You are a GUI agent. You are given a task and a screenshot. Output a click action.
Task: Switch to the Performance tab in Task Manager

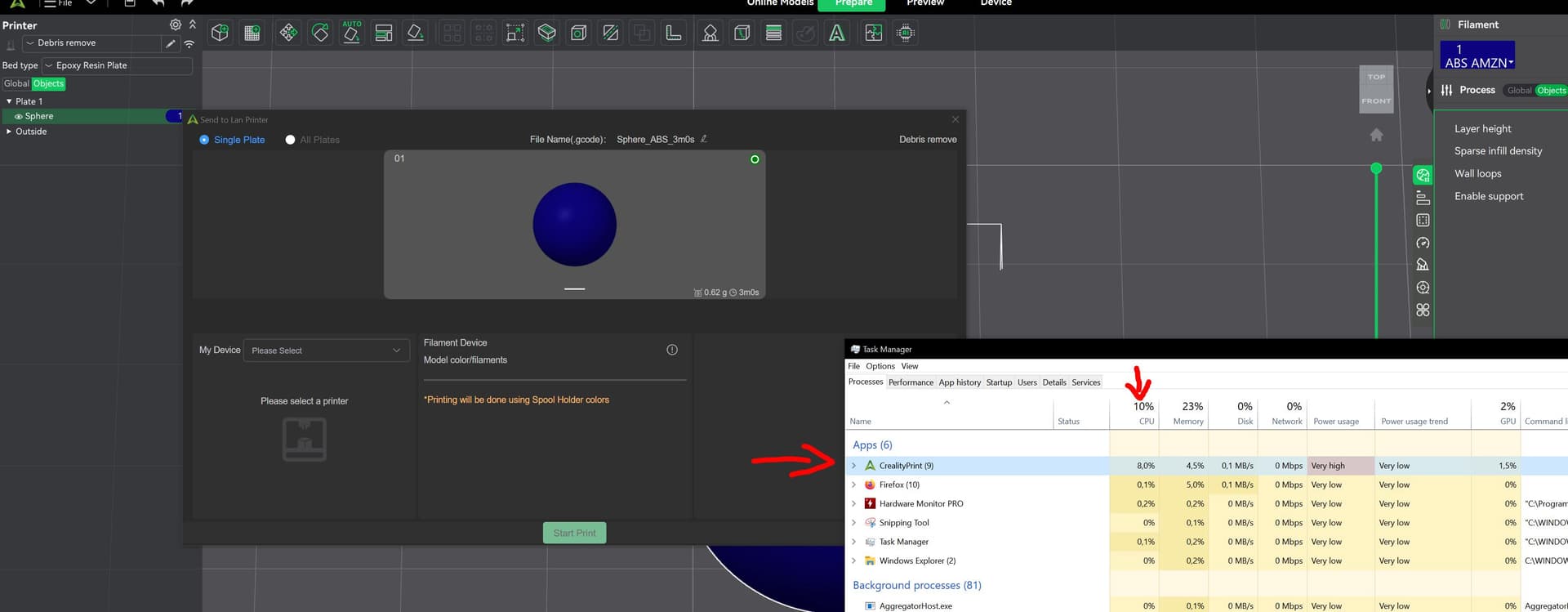[x=911, y=382]
